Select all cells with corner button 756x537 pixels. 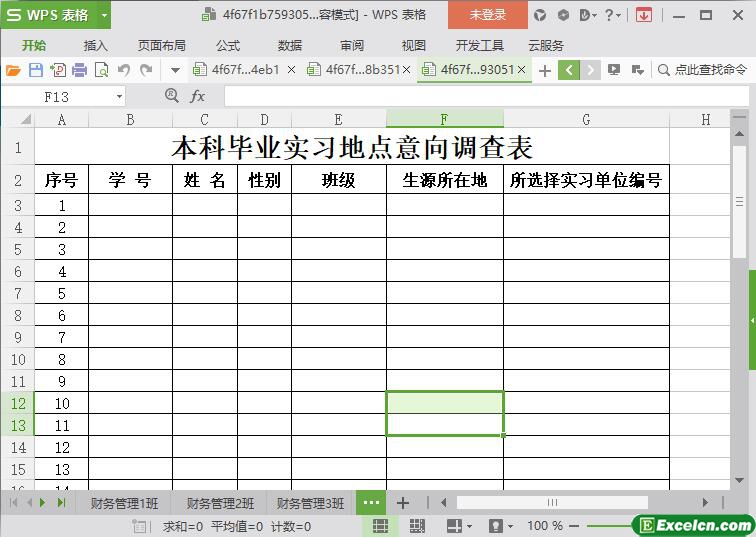pos(24,119)
